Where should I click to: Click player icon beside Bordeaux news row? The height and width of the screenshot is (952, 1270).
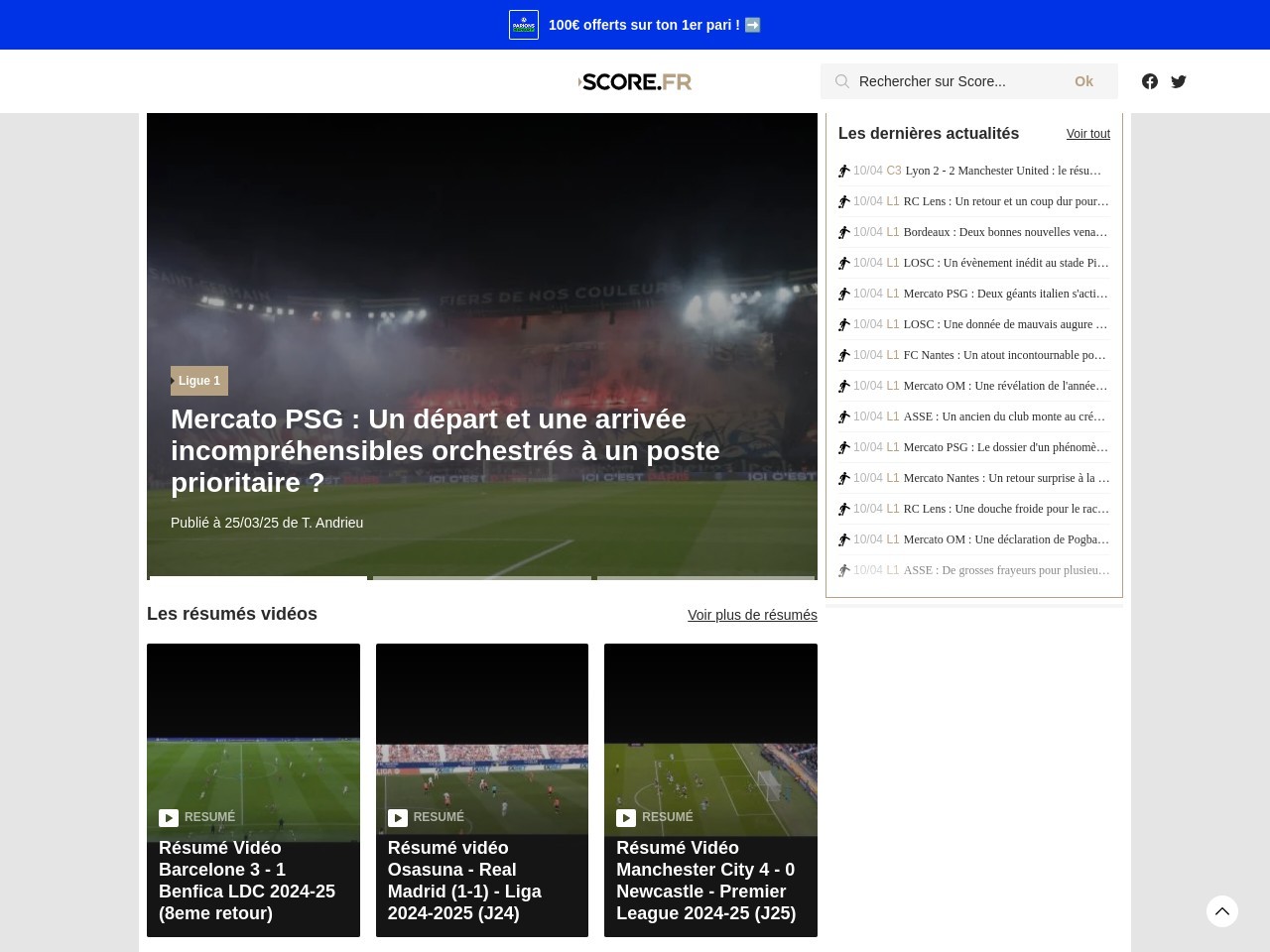point(844,232)
